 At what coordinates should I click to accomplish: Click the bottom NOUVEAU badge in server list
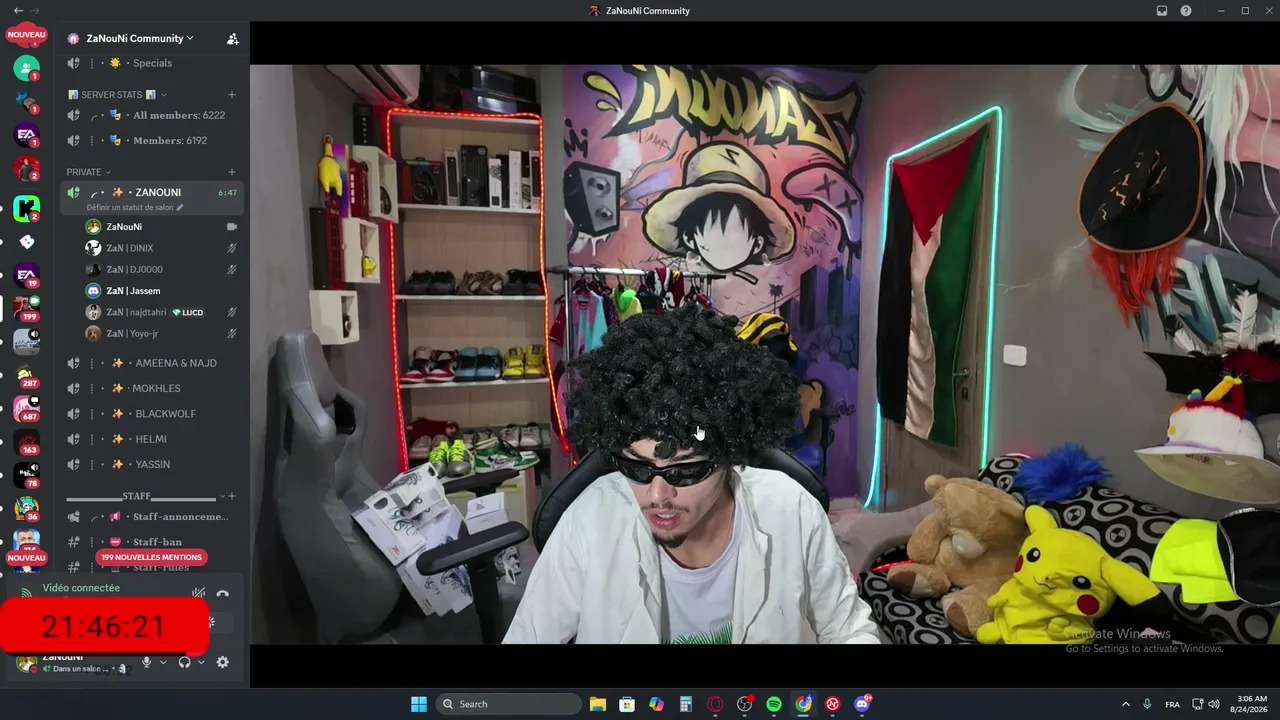click(27, 558)
